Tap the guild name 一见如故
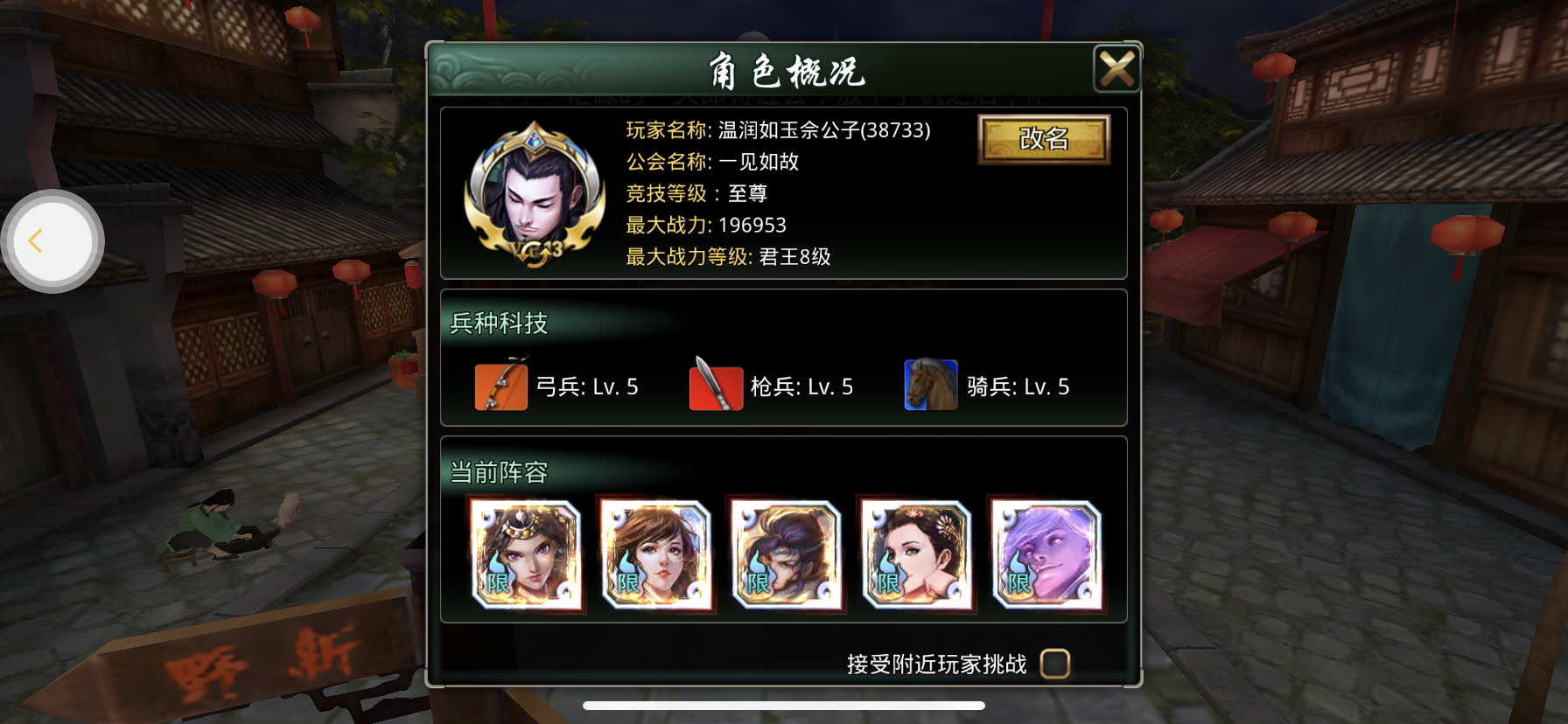 pos(759,162)
